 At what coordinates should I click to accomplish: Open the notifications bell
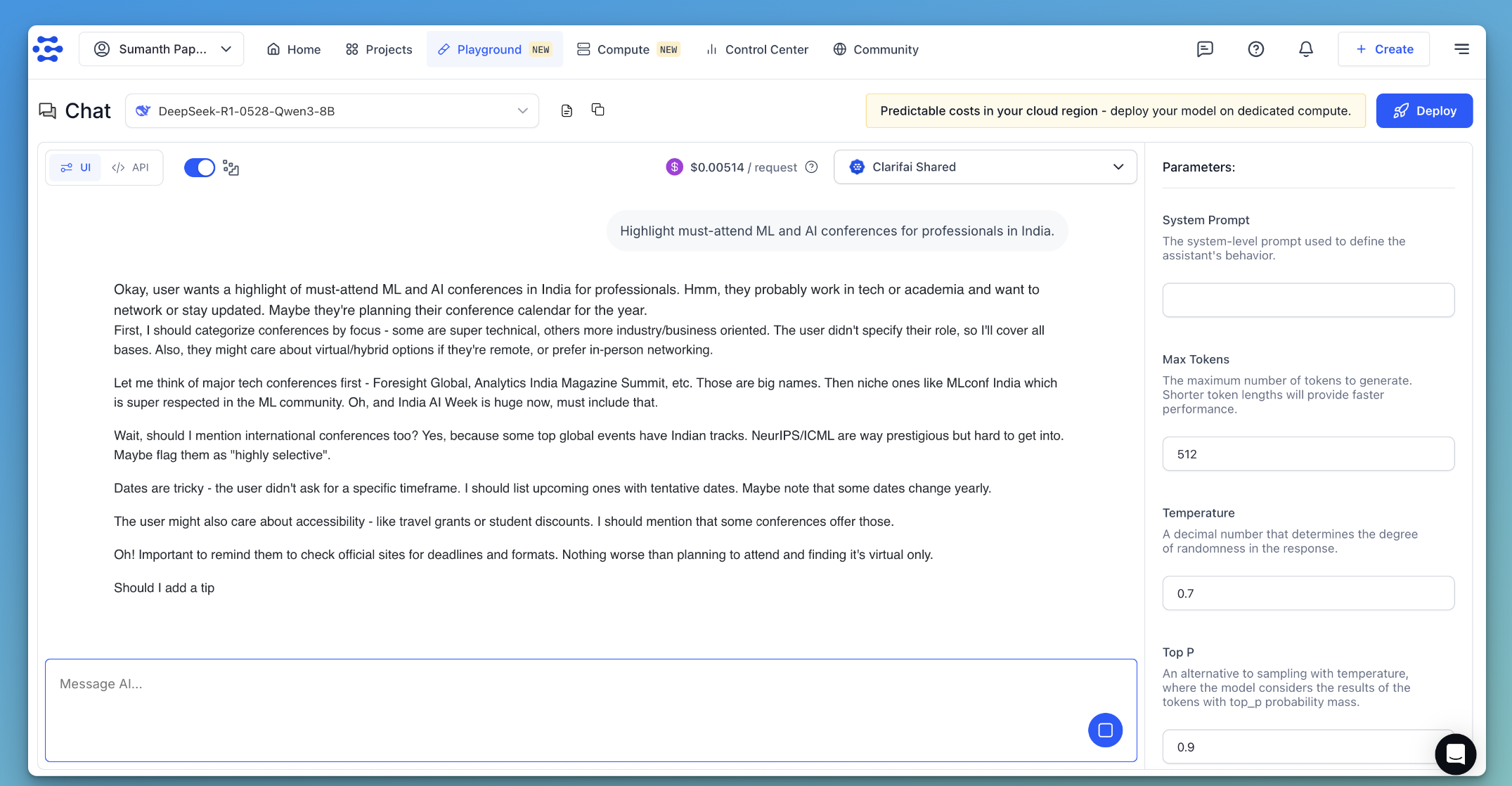coord(1306,49)
